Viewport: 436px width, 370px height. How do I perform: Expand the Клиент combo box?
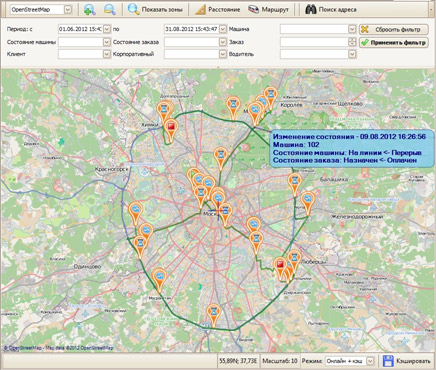point(107,54)
